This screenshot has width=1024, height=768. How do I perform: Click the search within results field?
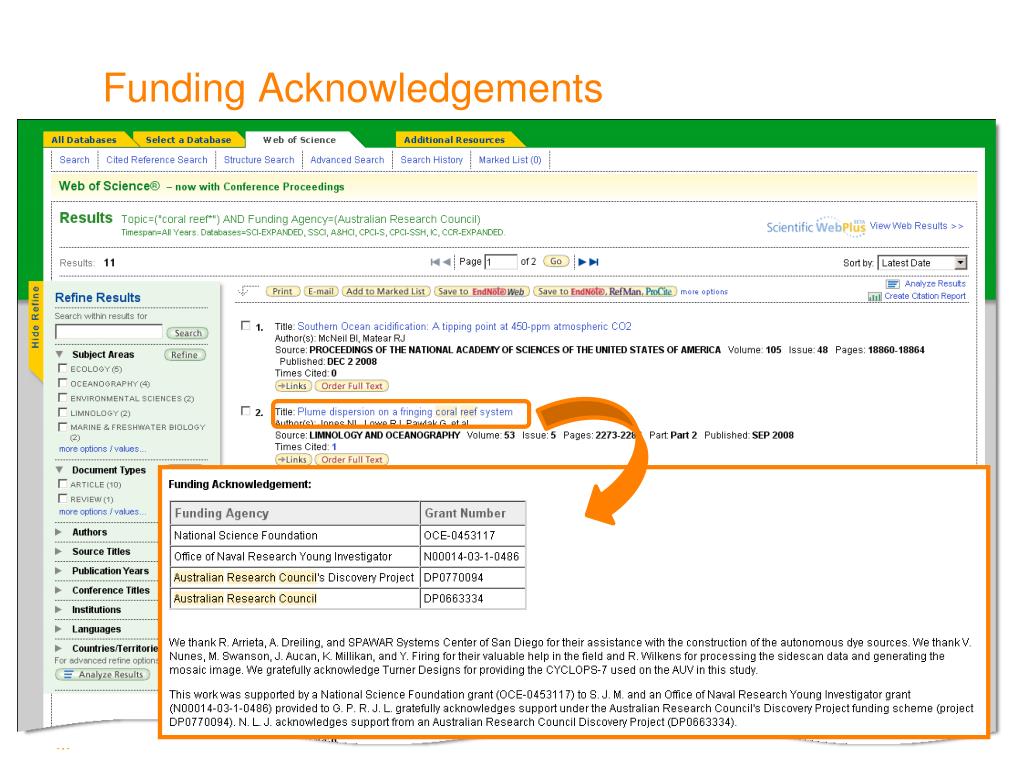pos(109,332)
